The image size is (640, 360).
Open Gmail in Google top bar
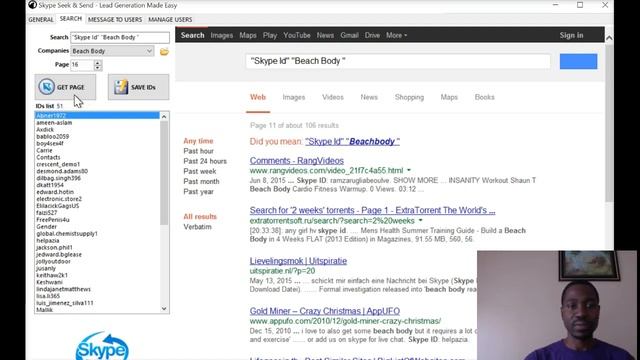(x=349, y=35)
